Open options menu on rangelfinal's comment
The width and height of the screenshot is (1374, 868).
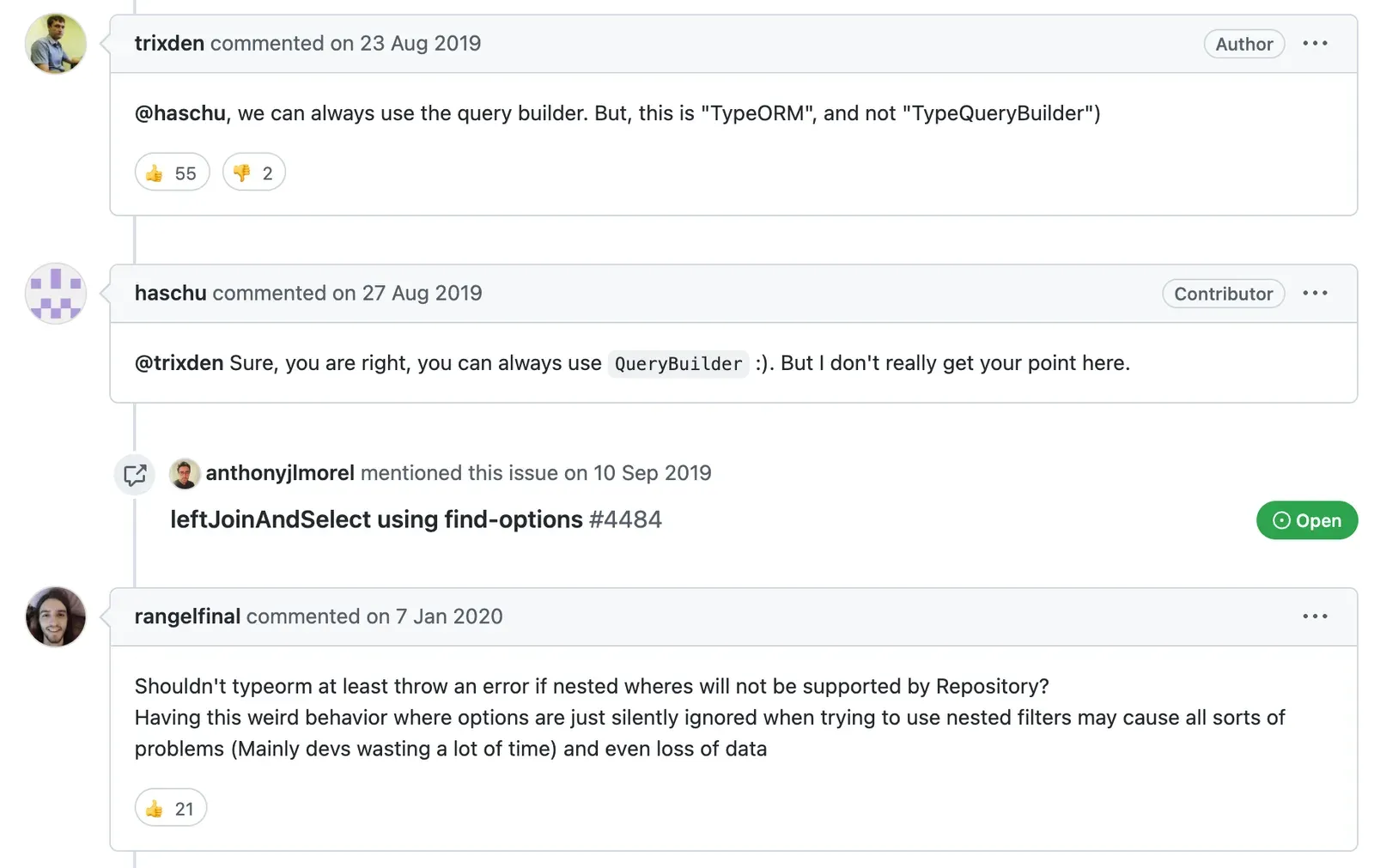click(1315, 616)
